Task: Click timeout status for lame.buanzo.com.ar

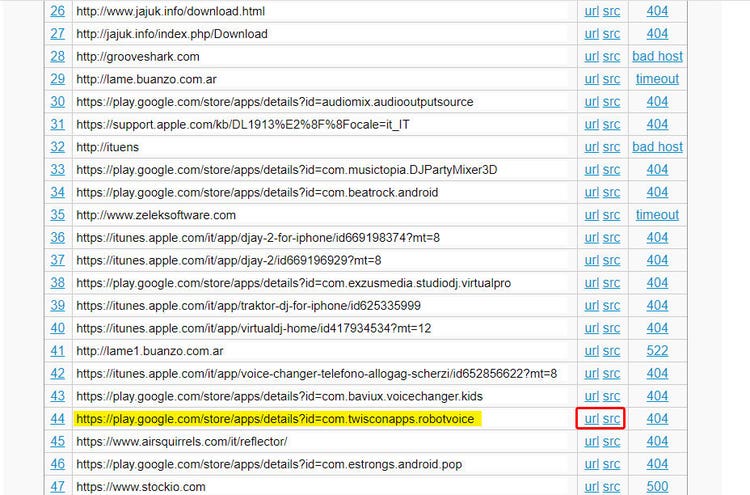Action: tap(657, 79)
